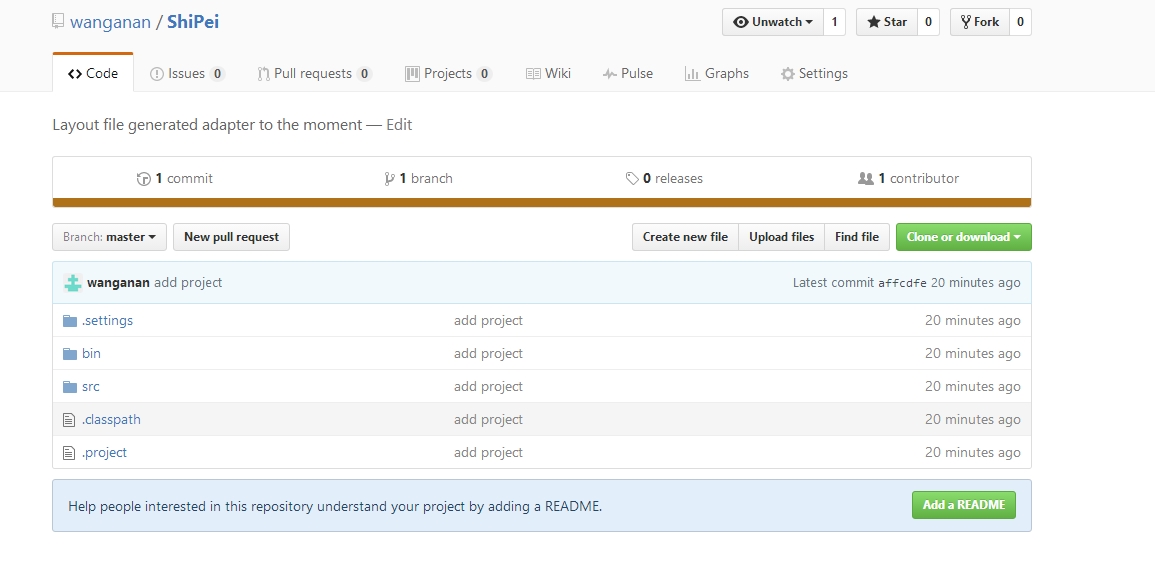
Task: Switch to the Pulse tab
Action: click(628, 74)
